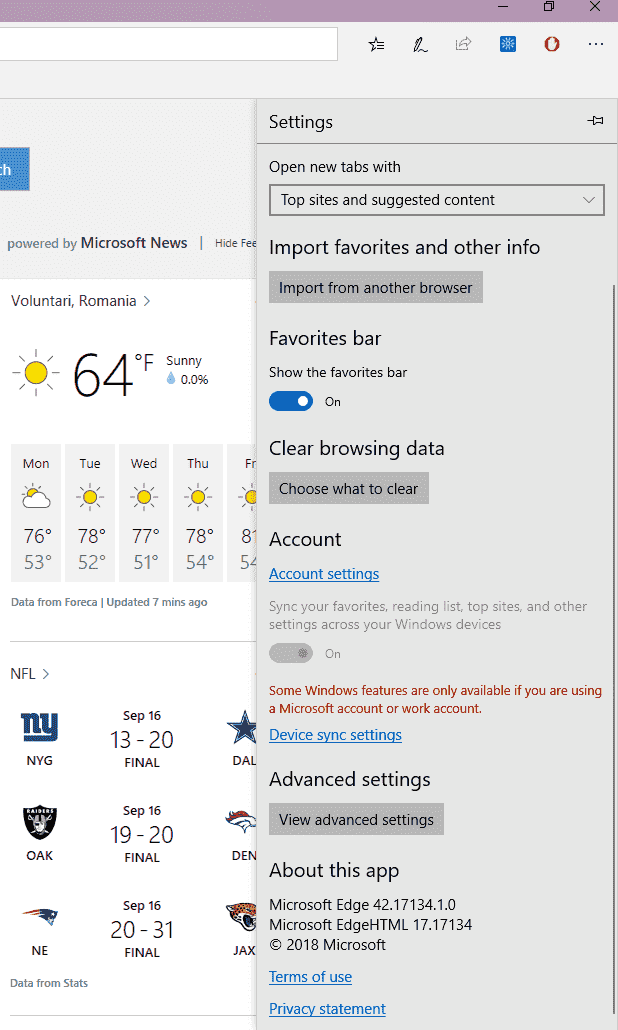This screenshot has width=618, height=1030.
Task: Click the blue snowflake extension icon
Action: 508,44
